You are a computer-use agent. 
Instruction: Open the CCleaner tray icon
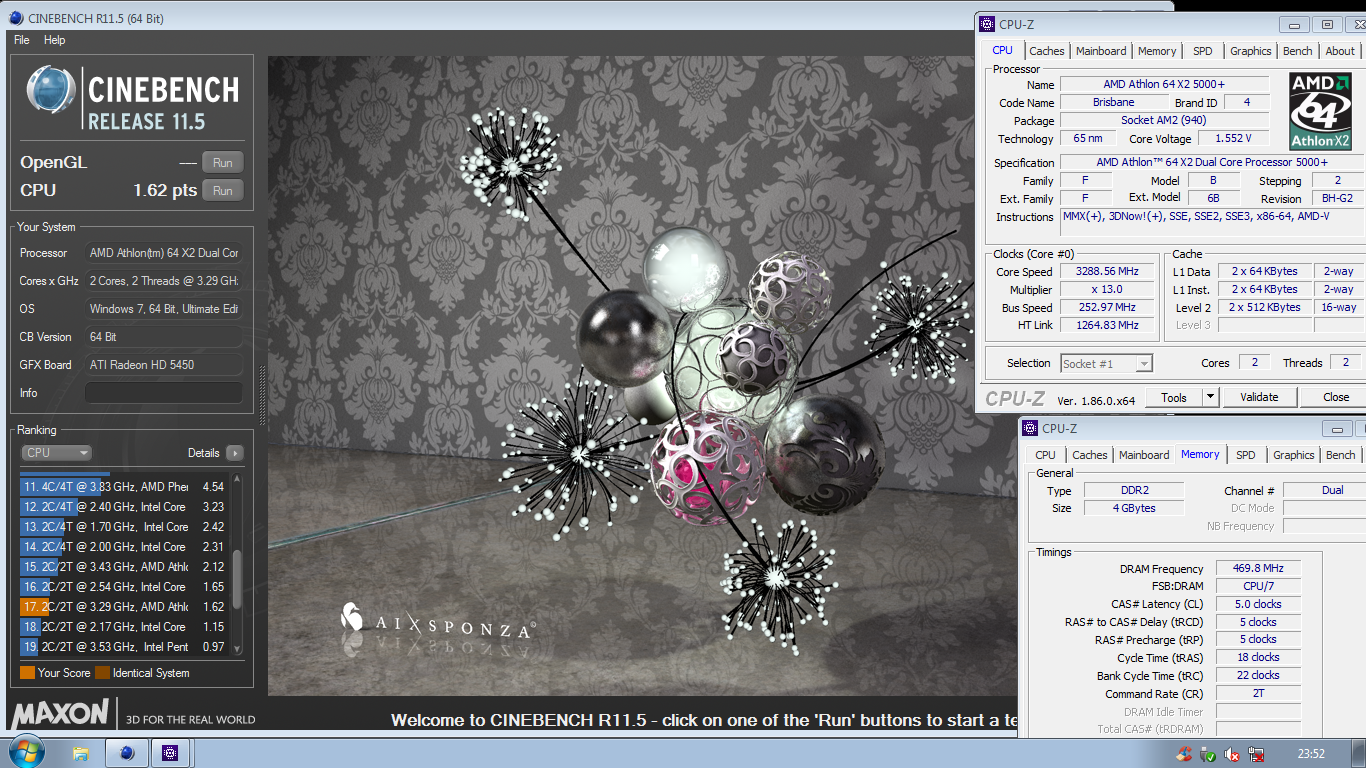1185,754
